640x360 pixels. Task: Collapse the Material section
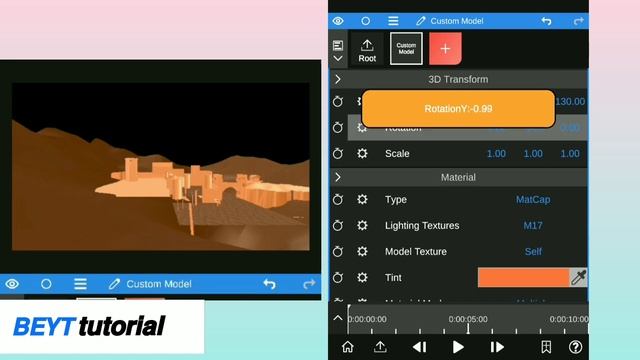coord(338,177)
